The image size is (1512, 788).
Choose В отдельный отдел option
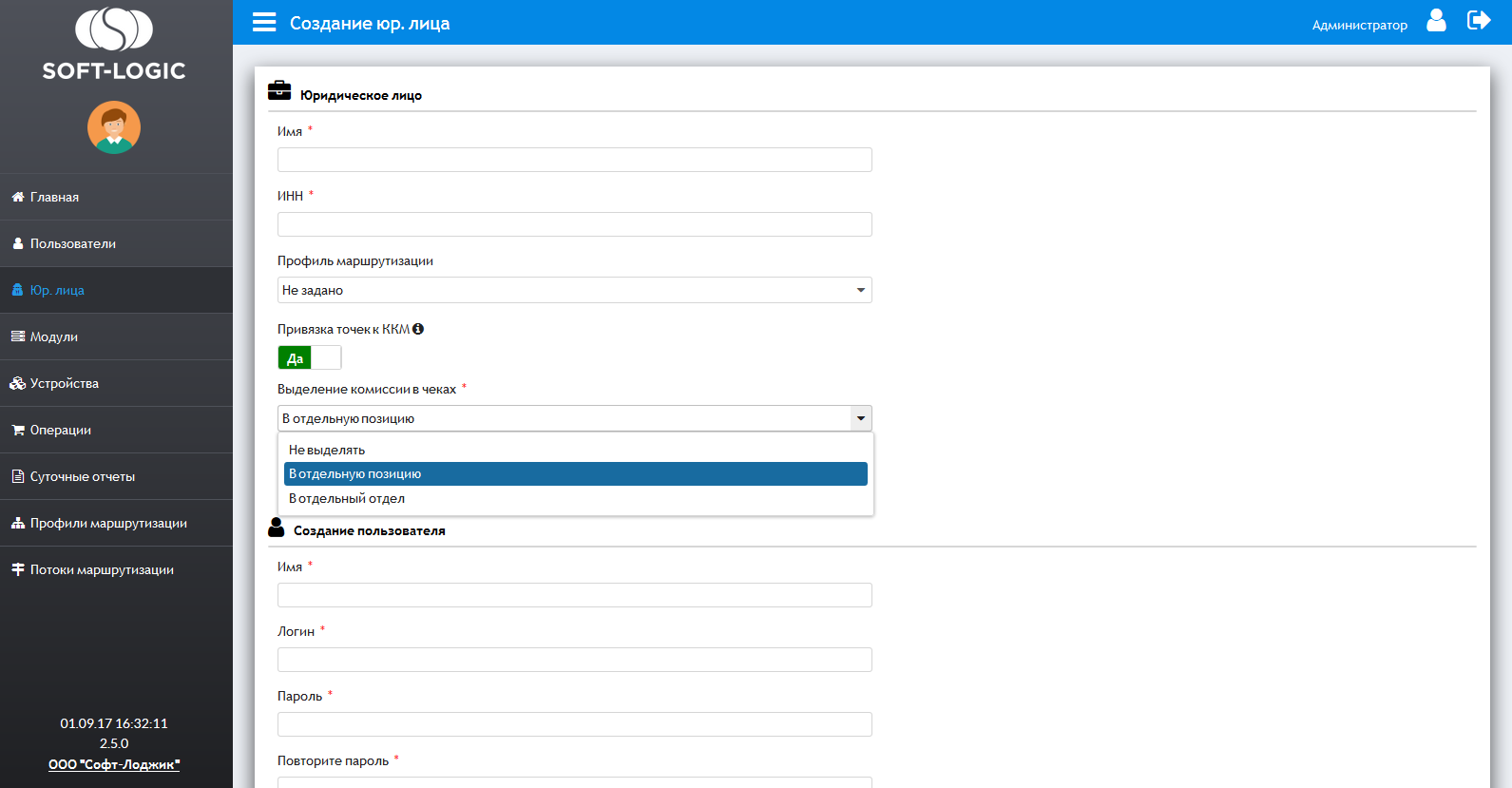tap(576, 498)
